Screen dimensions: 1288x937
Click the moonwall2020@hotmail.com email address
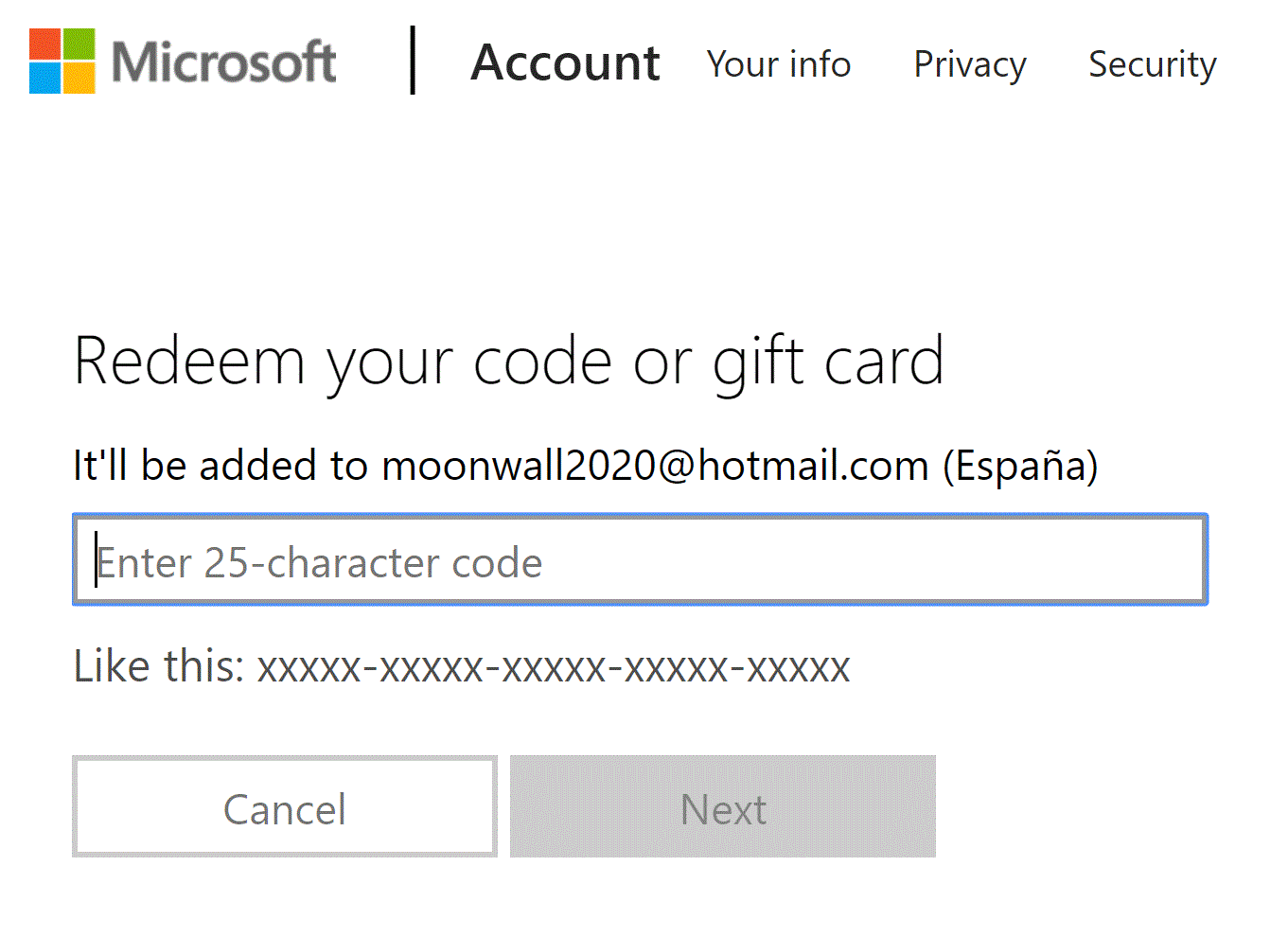655,466
